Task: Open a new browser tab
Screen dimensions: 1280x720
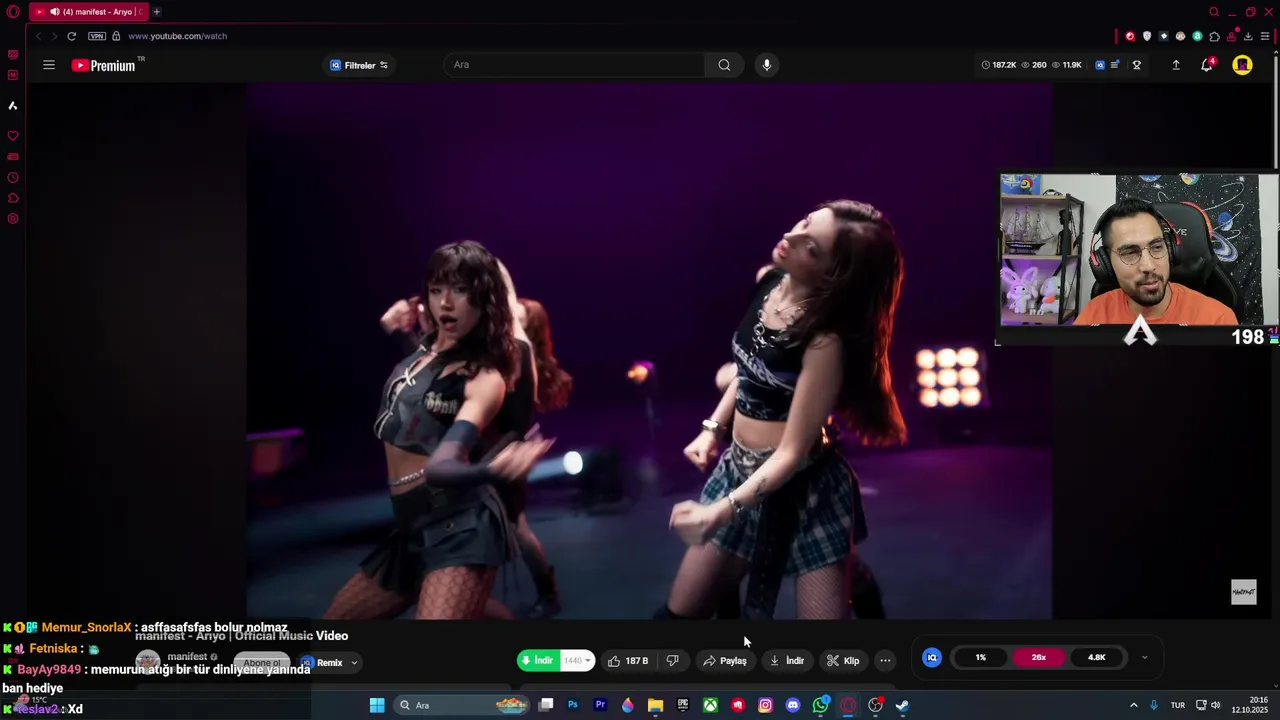Action: 157,12
